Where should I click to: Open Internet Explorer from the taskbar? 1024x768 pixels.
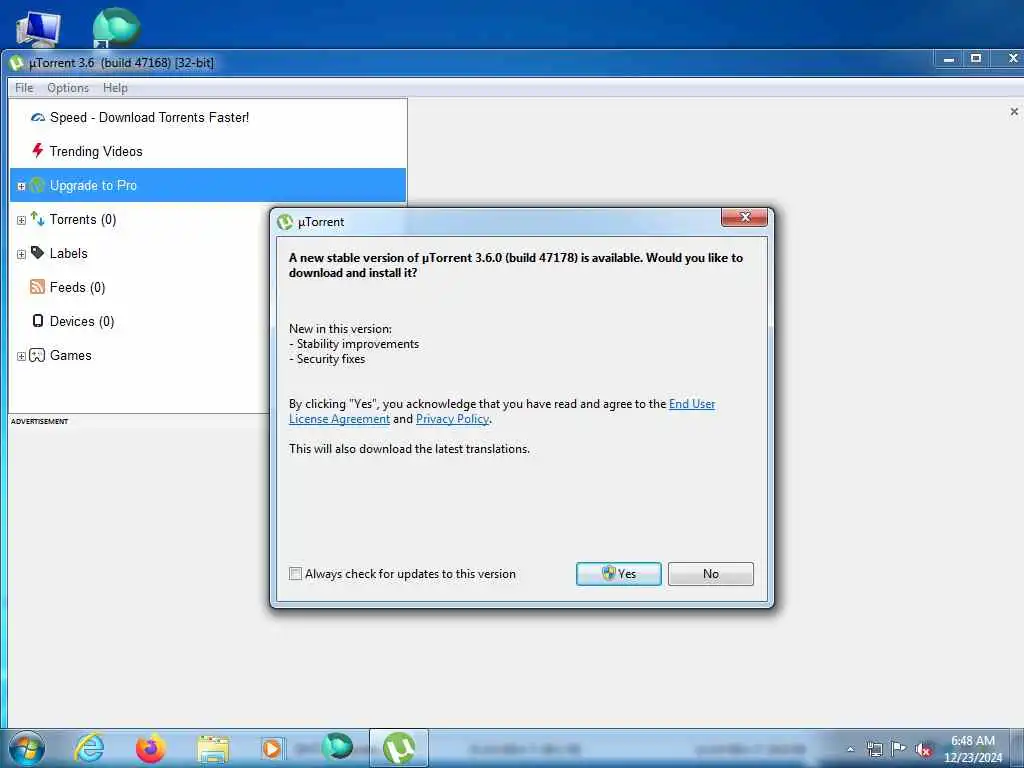click(89, 748)
